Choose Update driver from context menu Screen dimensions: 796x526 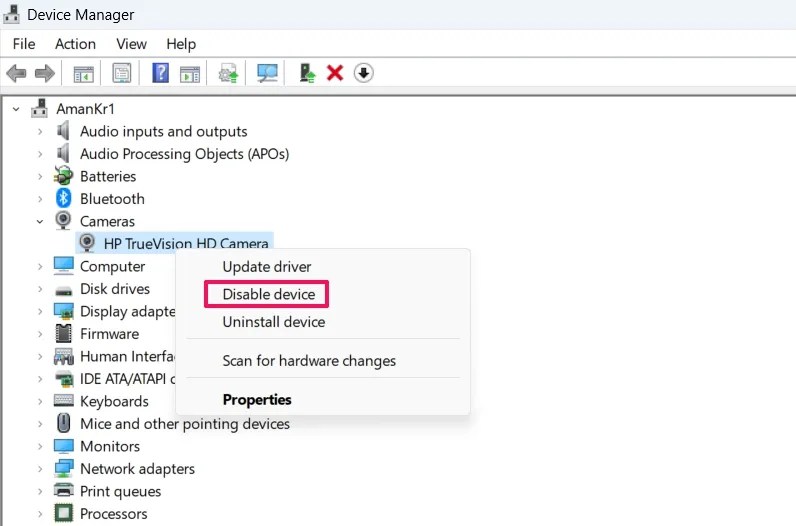tap(267, 267)
